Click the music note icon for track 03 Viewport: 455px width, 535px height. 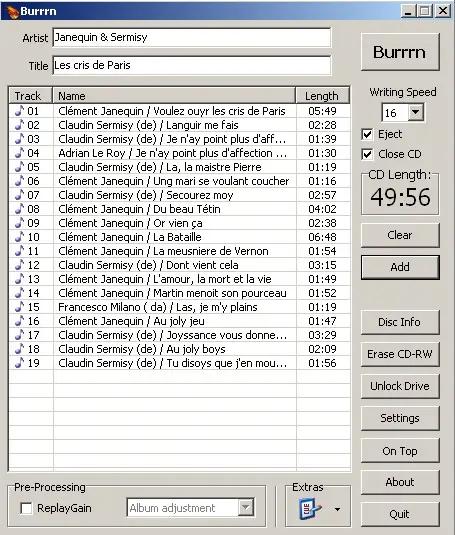[20, 139]
